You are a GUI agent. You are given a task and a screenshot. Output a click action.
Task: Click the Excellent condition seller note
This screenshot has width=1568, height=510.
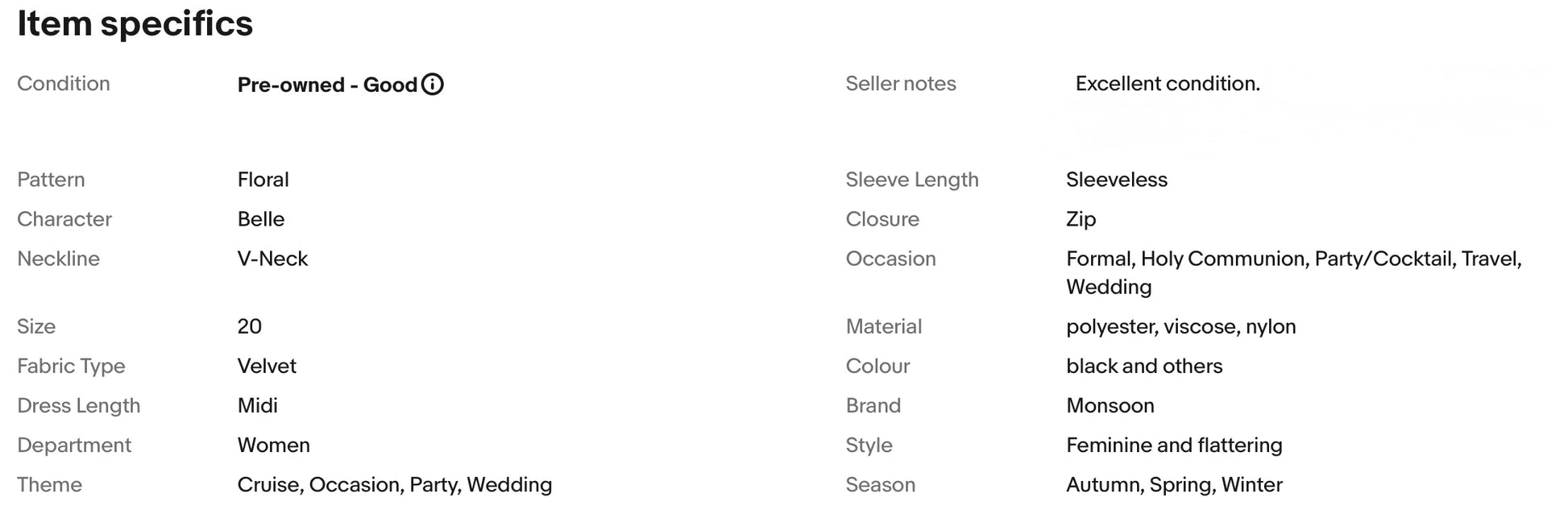1168,84
